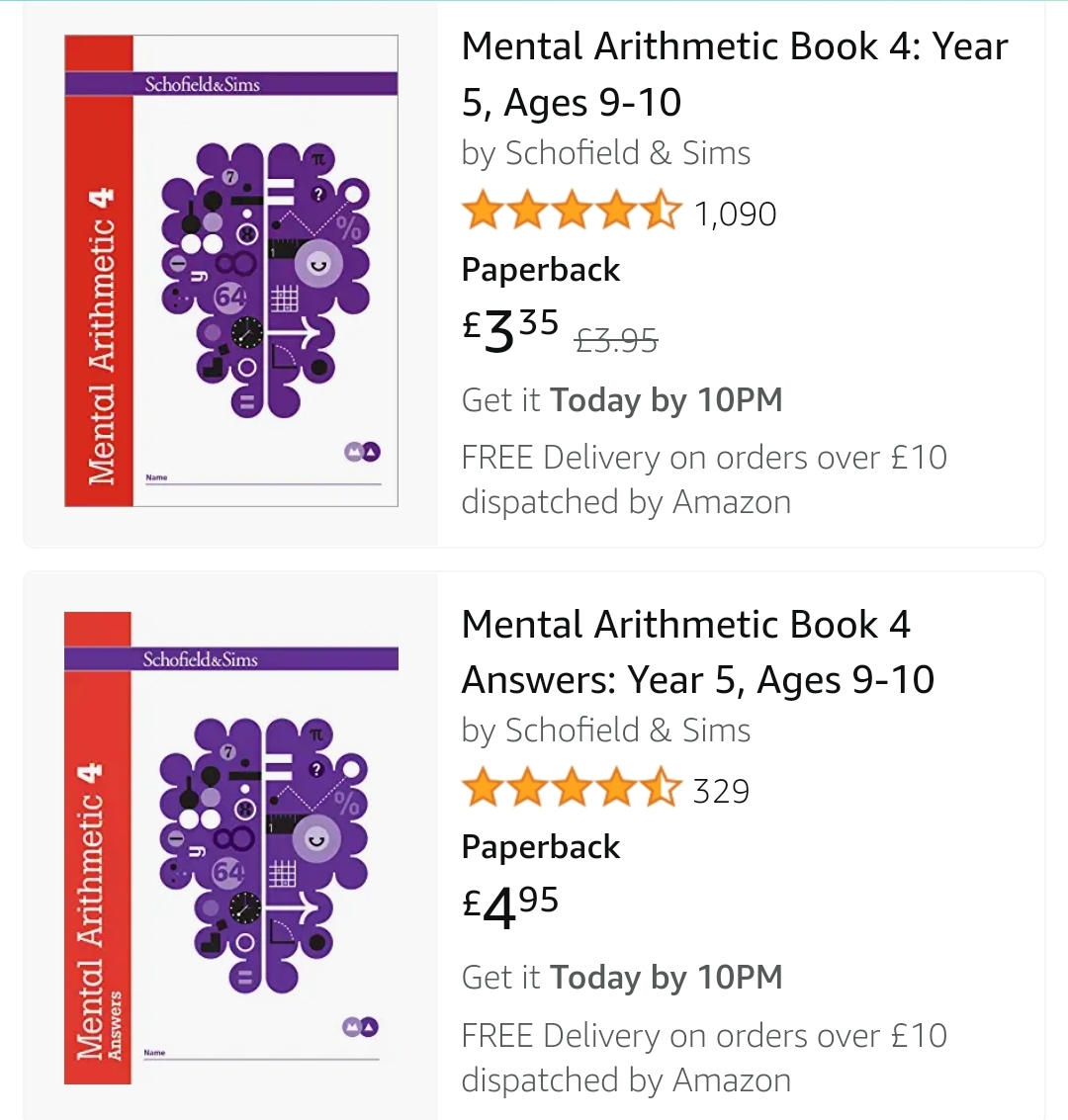This screenshot has width=1068, height=1120.
Task: Click FREE Delivery text under first book
Action: click(x=704, y=479)
